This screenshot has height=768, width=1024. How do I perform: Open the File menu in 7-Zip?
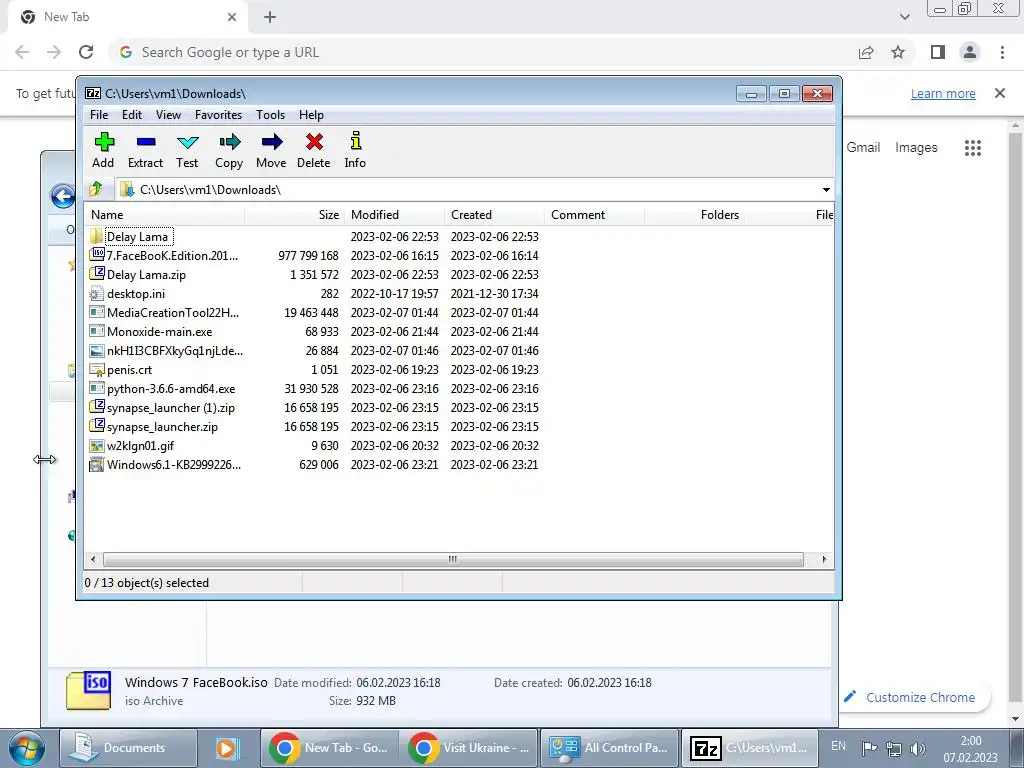point(99,115)
